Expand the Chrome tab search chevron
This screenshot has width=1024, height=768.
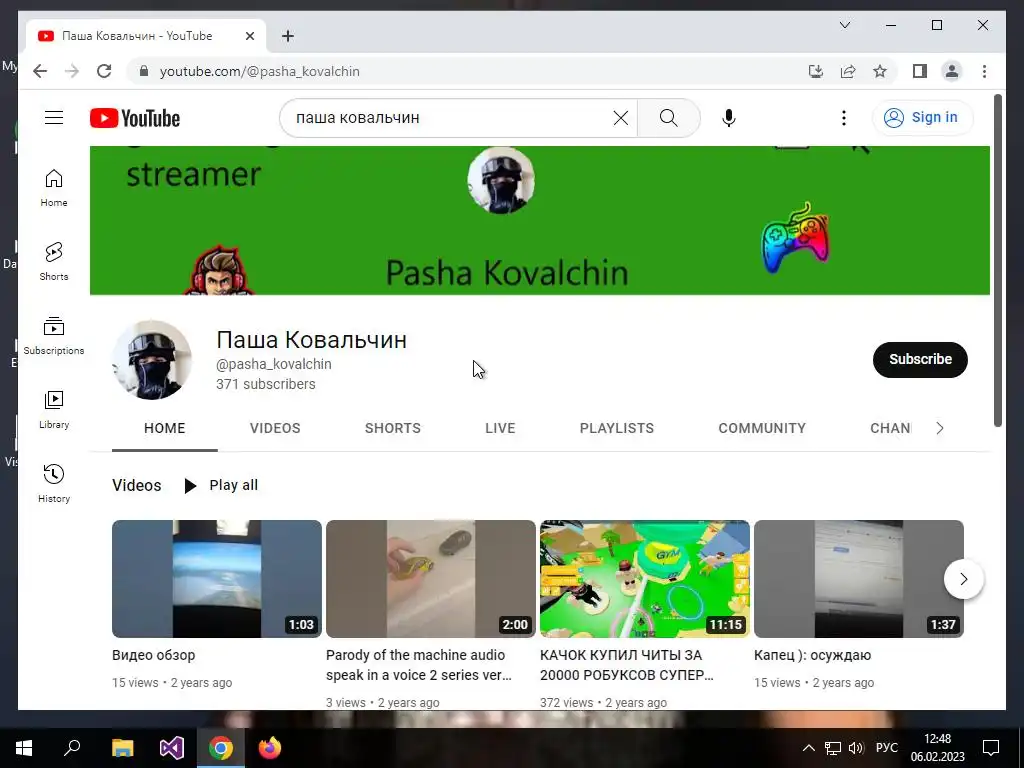point(844,25)
